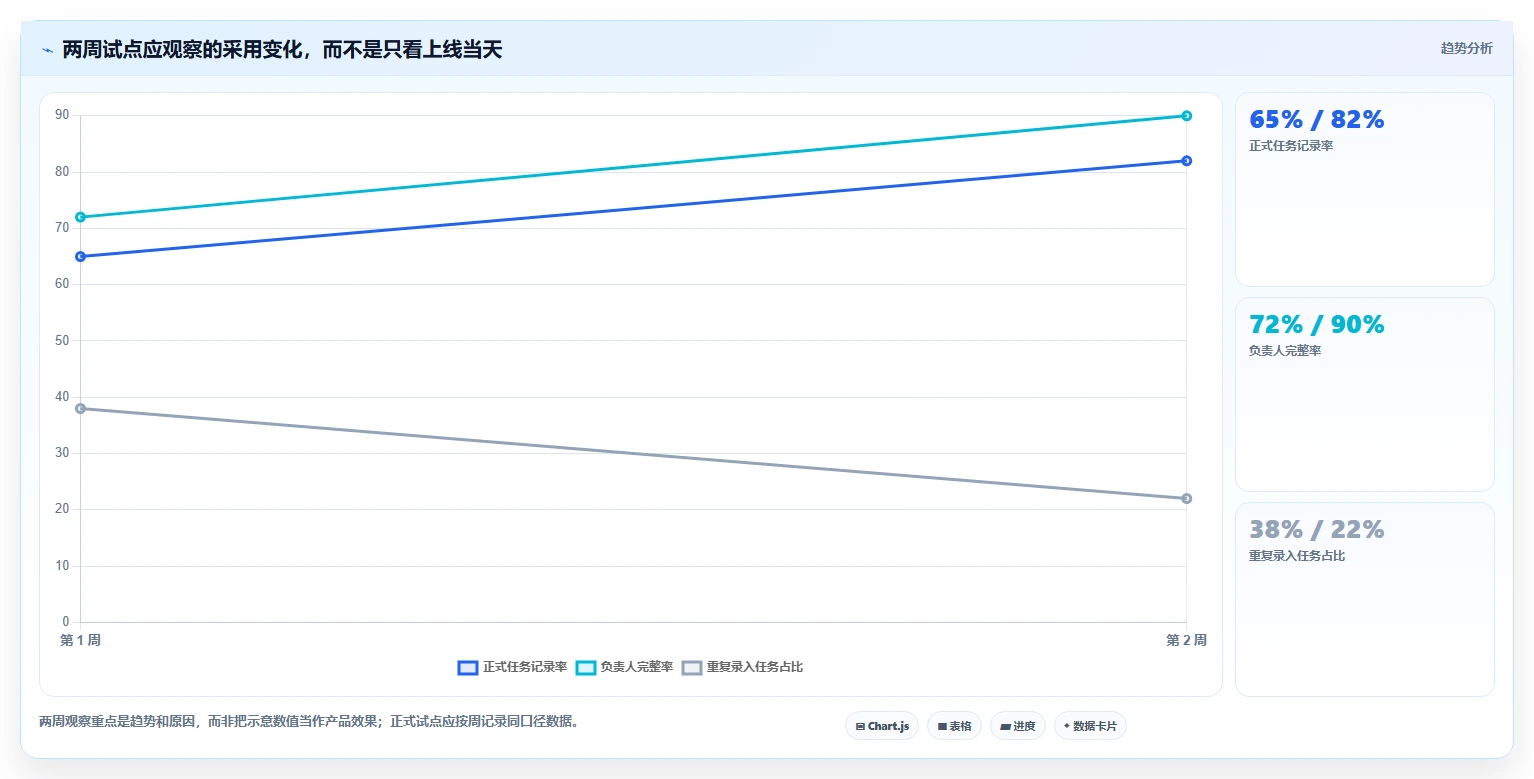The height and width of the screenshot is (779, 1534).
Task: Click the 70 tick on the y-axis
Action: [x=62, y=228]
